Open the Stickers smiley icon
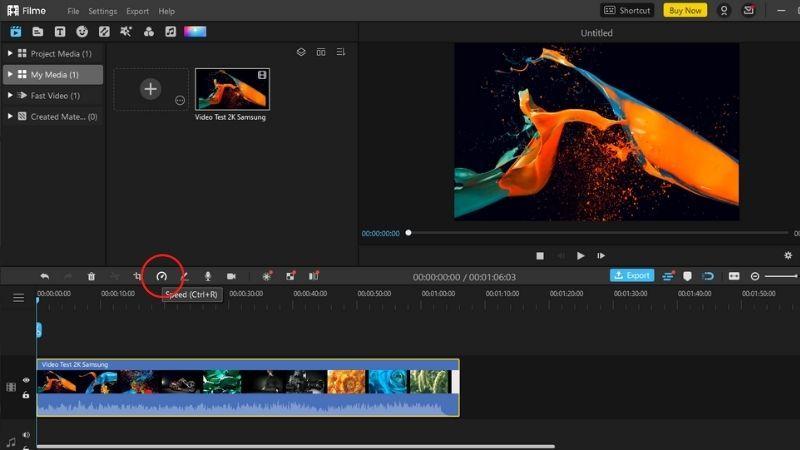800x450 pixels. tap(82, 32)
